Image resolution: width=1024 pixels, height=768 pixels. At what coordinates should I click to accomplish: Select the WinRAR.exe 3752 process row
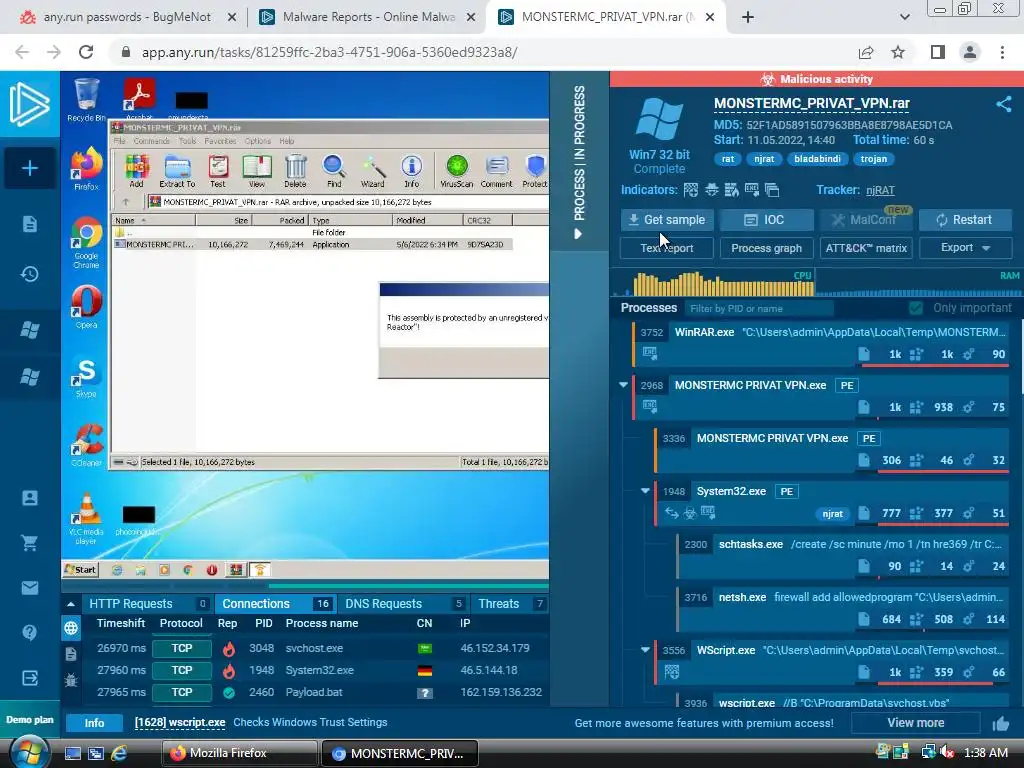coord(821,344)
